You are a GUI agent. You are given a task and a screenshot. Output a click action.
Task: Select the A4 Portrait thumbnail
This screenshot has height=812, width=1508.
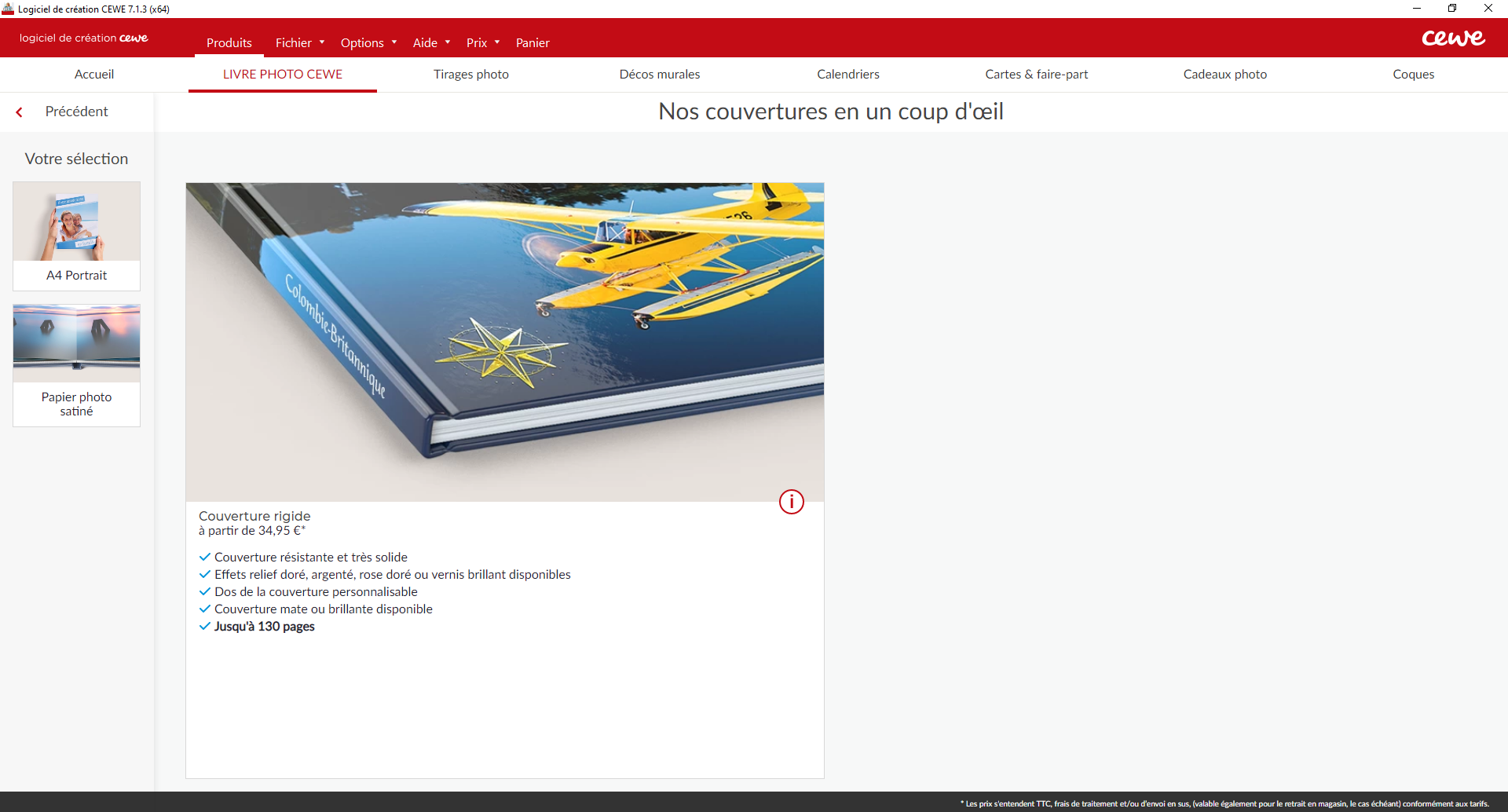click(76, 236)
